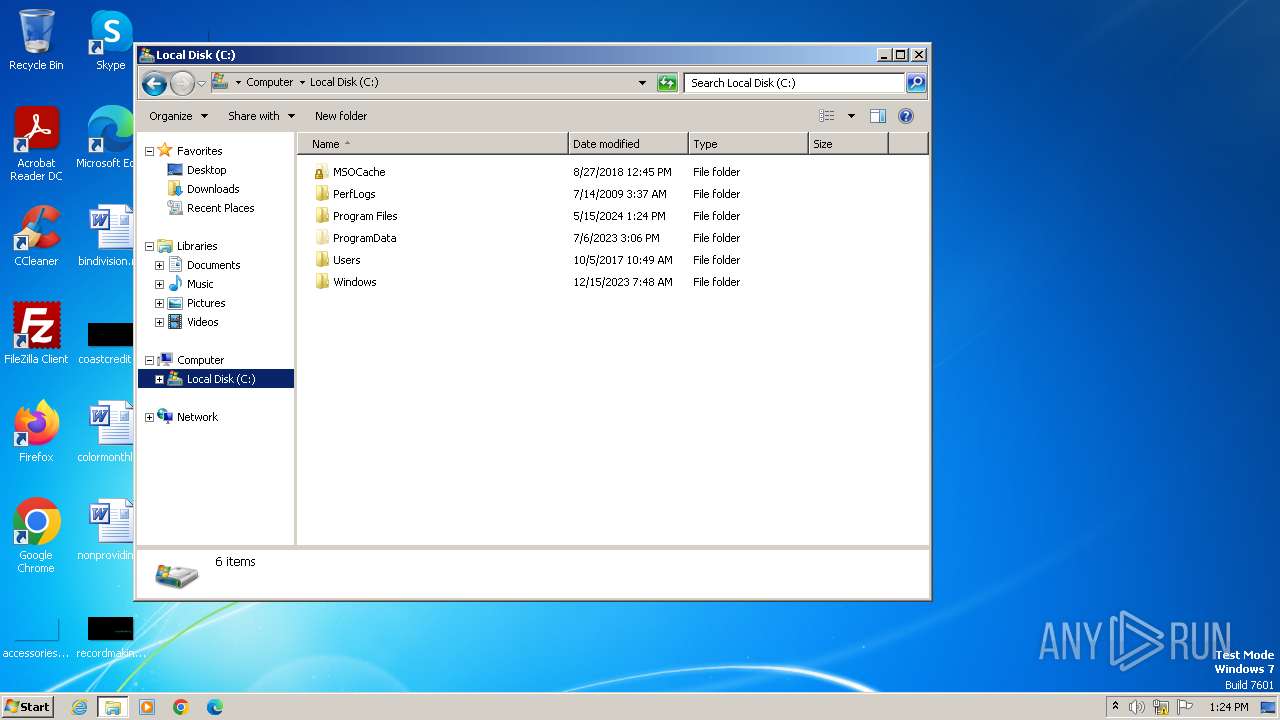This screenshot has height=720, width=1280.
Task: Open the Documents library
Action: pos(213,265)
